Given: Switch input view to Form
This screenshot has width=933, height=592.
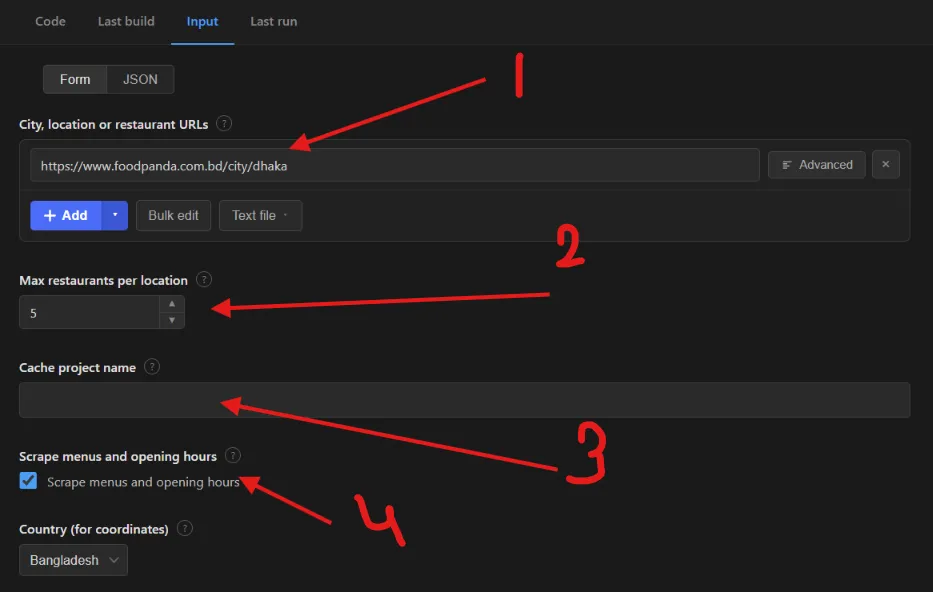Looking at the screenshot, I should [75, 79].
